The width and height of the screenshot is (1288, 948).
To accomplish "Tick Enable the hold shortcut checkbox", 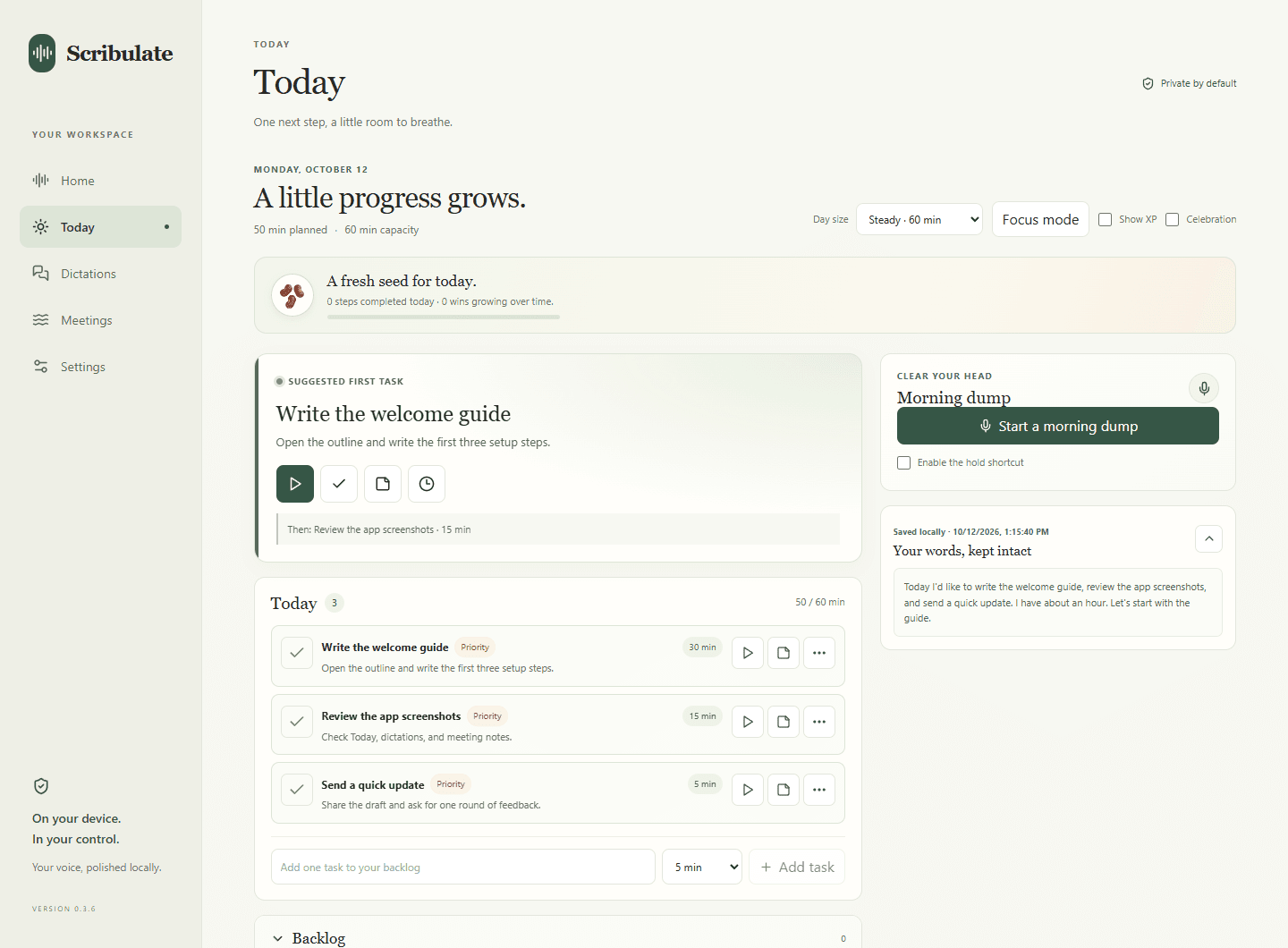I will point(904,463).
